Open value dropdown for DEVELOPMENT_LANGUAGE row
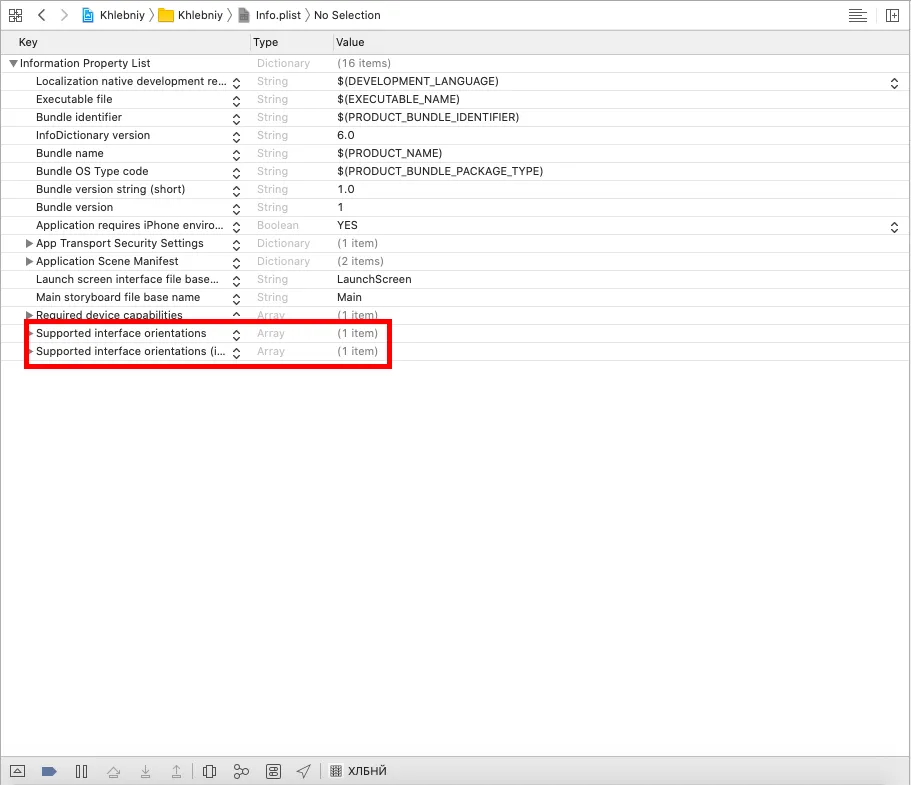Viewport: 911px width, 785px height. coord(894,83)
